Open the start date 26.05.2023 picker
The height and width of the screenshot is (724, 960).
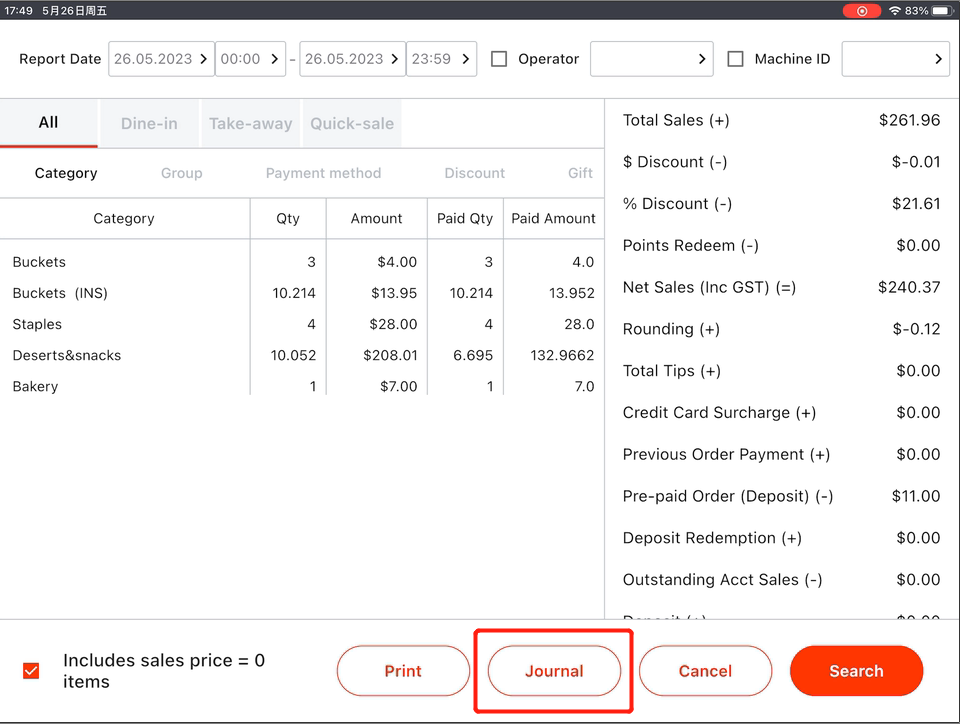point(161,59)
